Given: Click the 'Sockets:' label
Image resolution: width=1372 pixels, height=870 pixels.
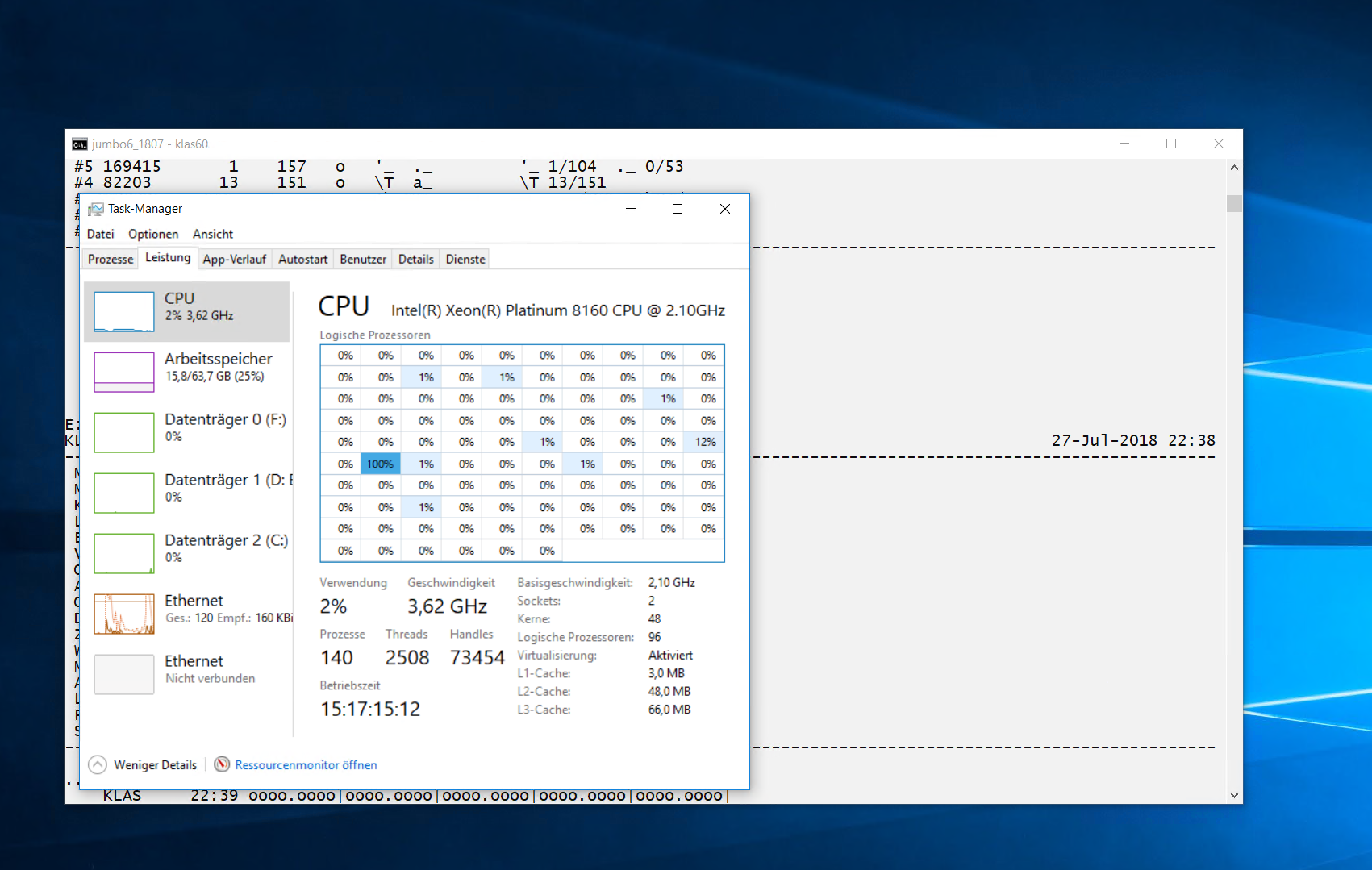Looking at the screenshot, I should point(539,601).
